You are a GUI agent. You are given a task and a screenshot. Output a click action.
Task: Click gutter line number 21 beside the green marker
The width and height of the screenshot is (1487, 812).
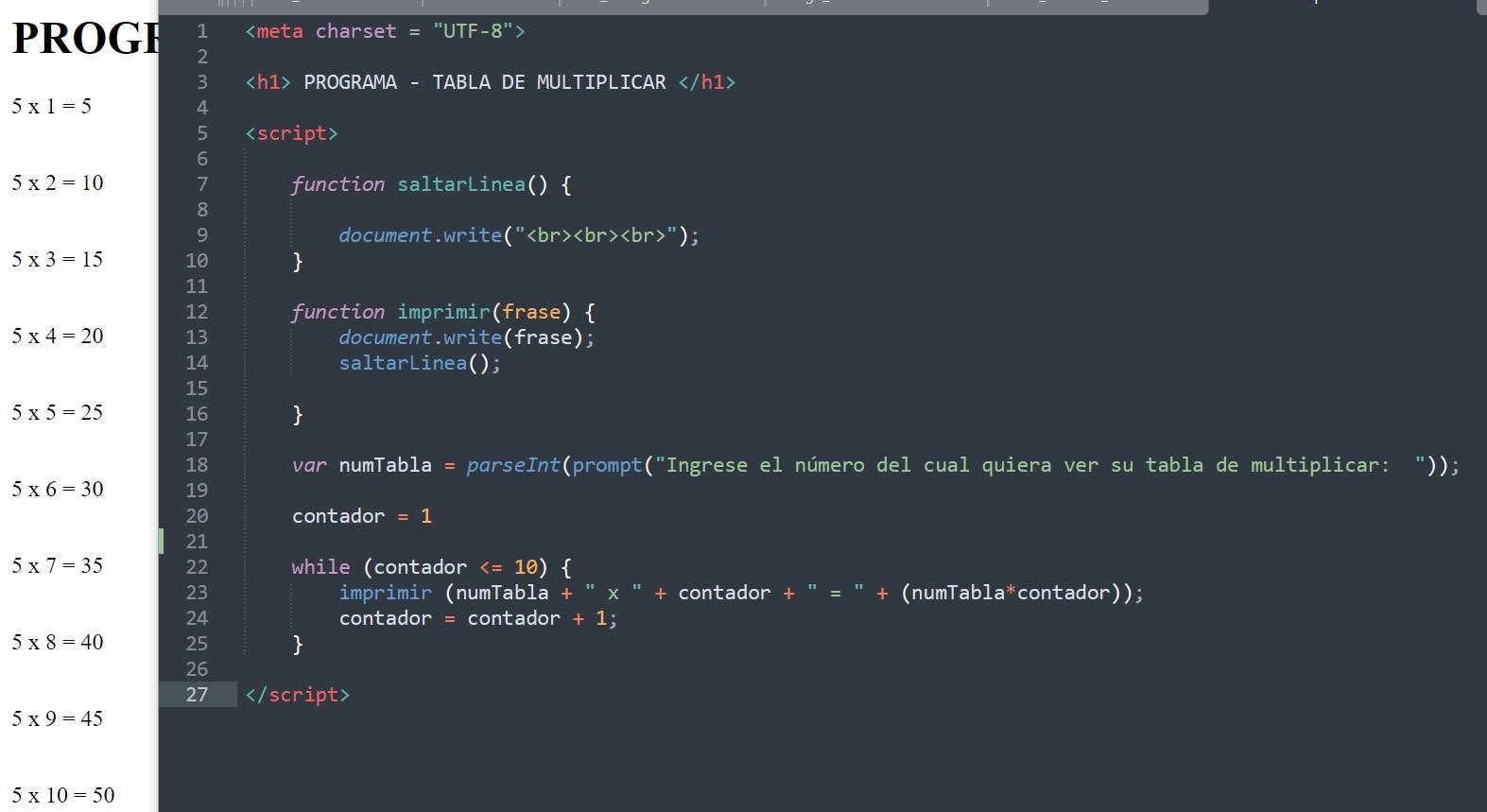pyautogui.click(x=197, y=542)
